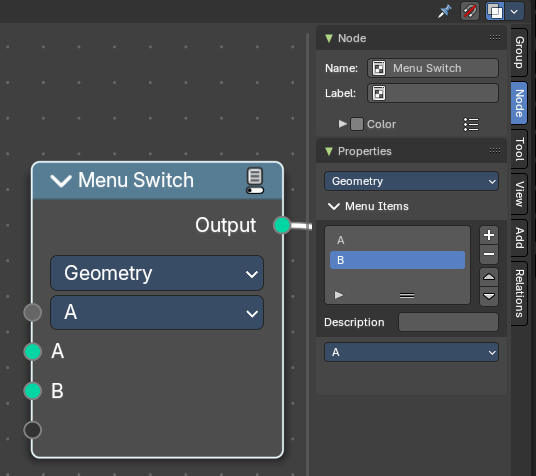The width and height of the screenshot is (536, 476).
Task: Click the Name field showing Menu Switch
Action: coord(433,68)
